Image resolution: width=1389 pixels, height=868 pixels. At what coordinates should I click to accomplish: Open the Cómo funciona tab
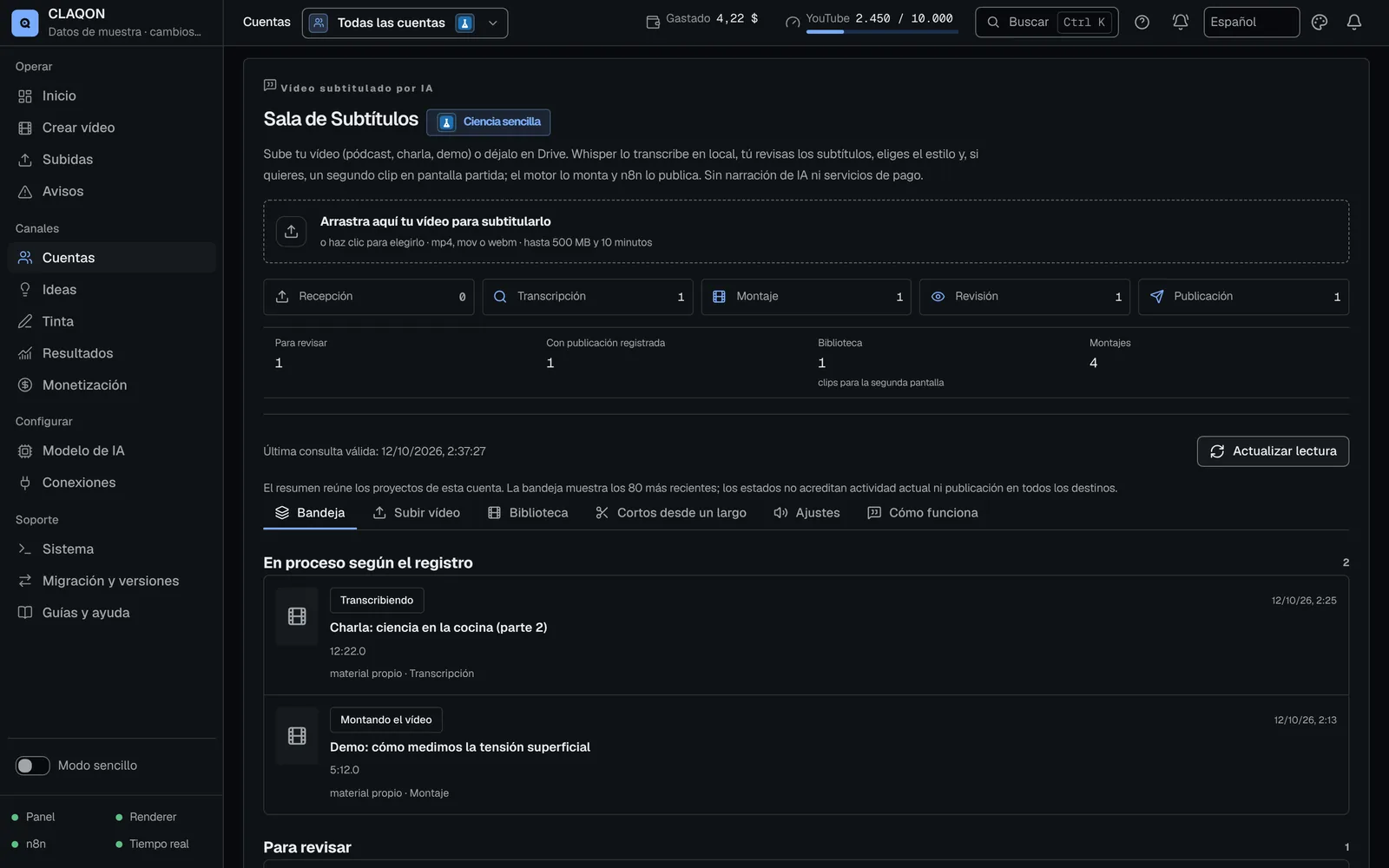pos(923,513)
